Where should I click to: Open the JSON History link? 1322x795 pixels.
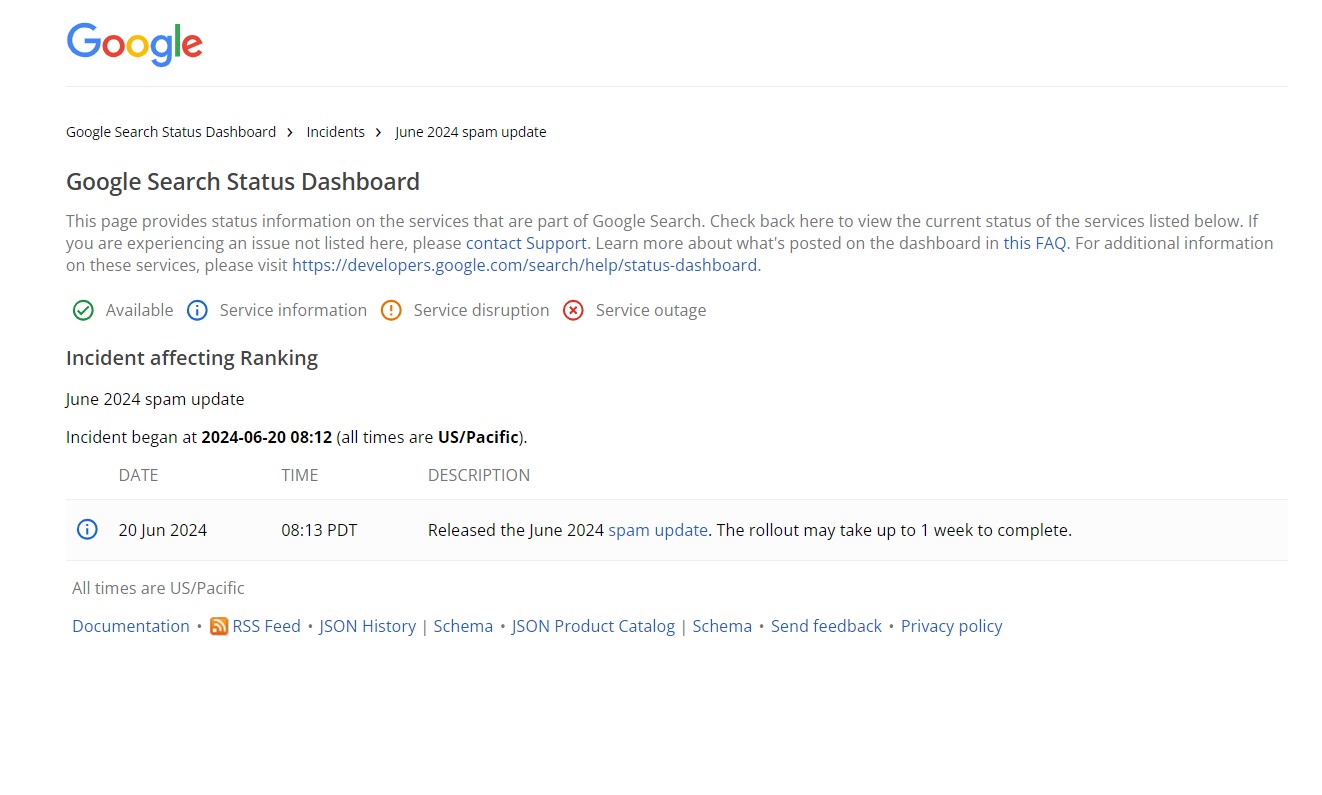367,626
